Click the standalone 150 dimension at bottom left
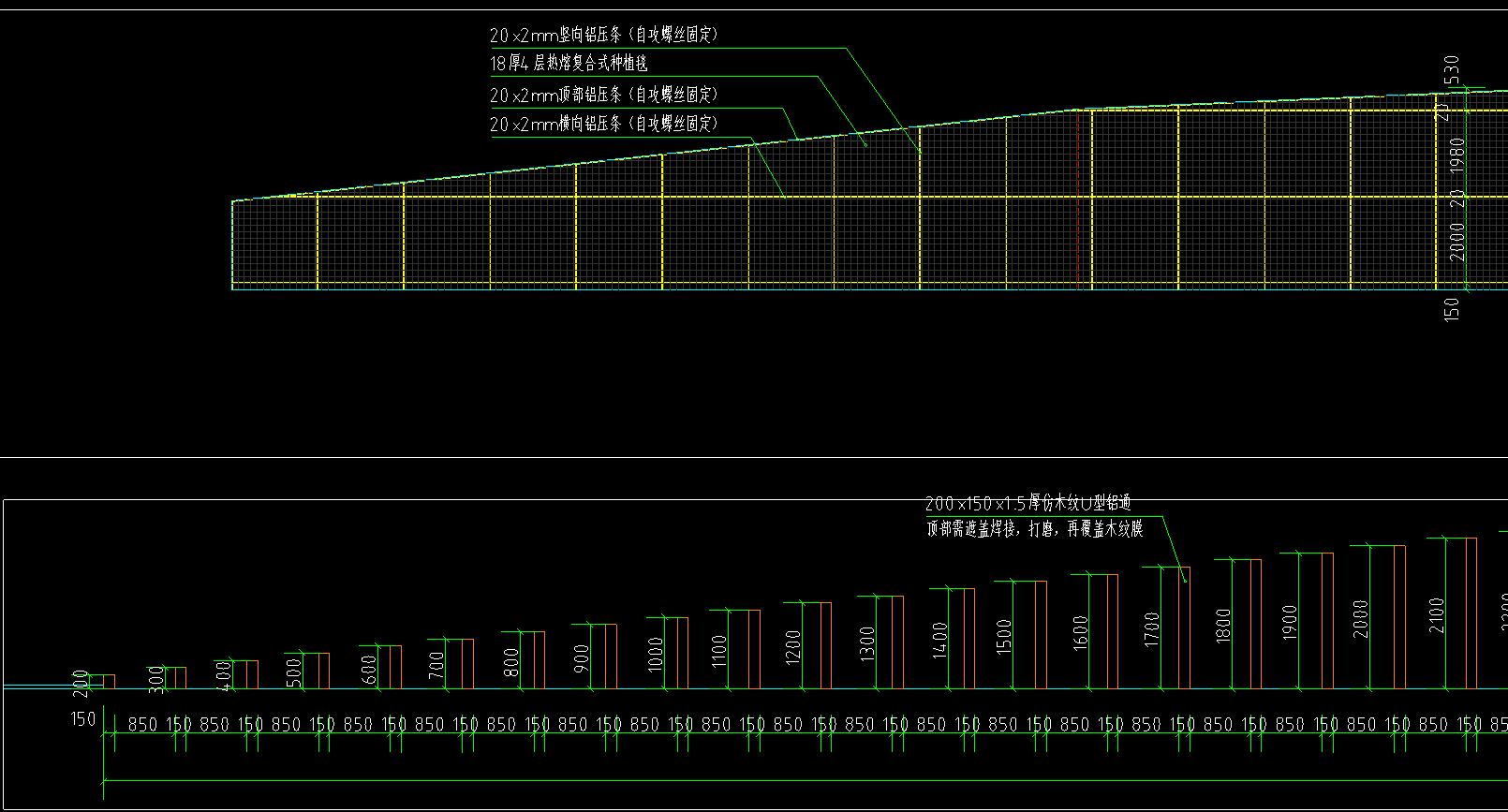The height and width of the screenshot is (812, 1508). pos(83,719)
